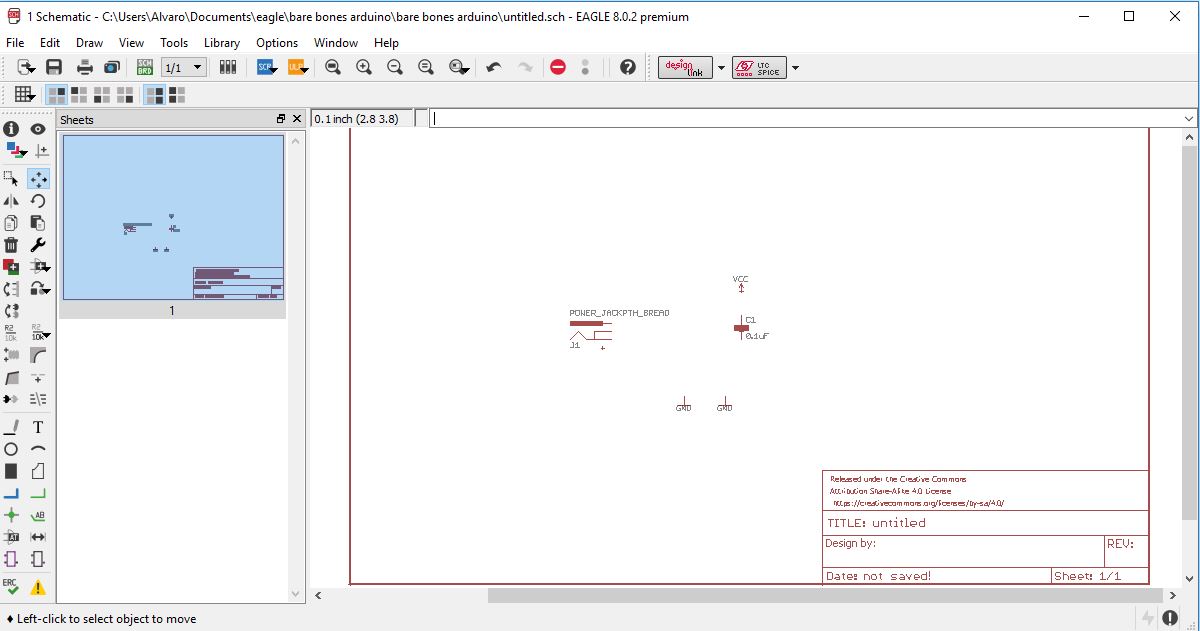Open the Tools menu
Screen dimensions: 1200x631
coord(174,43)
